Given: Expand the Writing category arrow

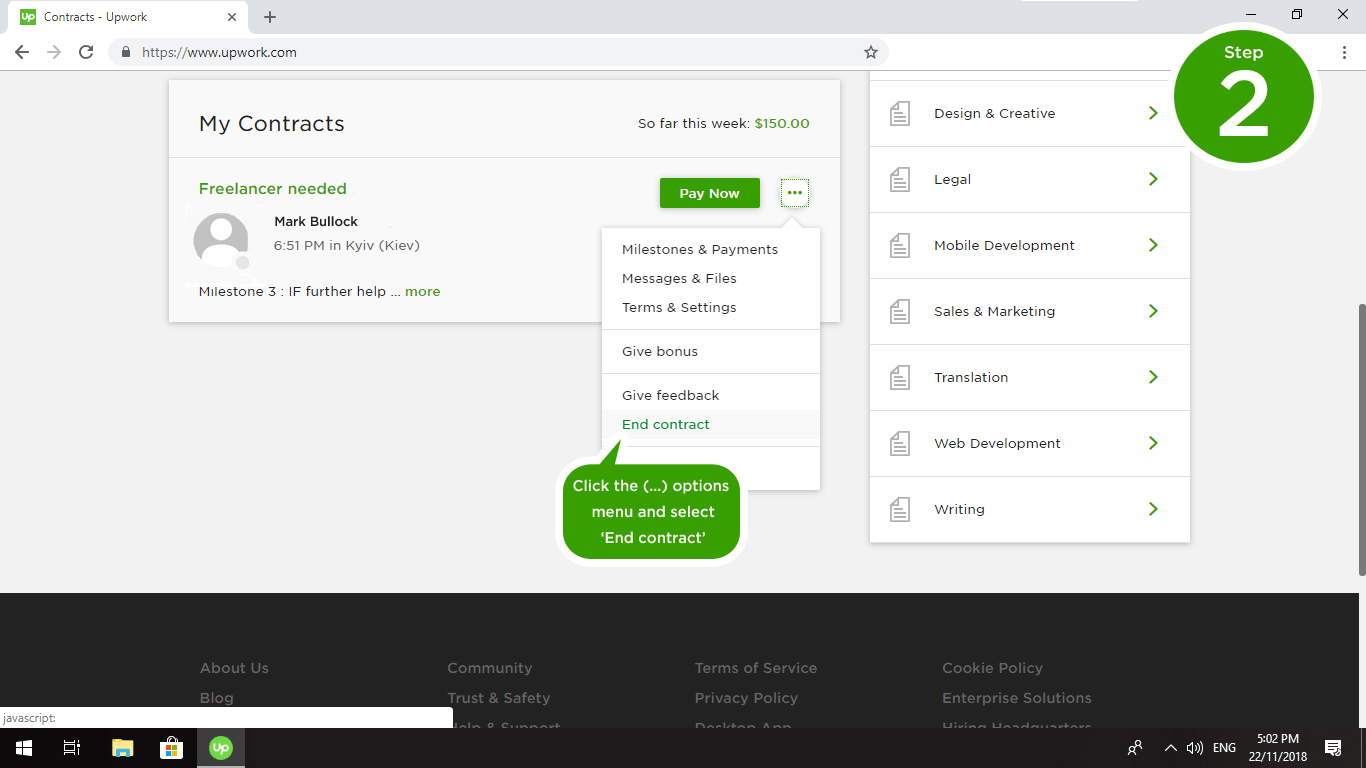Looking at the screenshot, I should (x=1153, y=509).
